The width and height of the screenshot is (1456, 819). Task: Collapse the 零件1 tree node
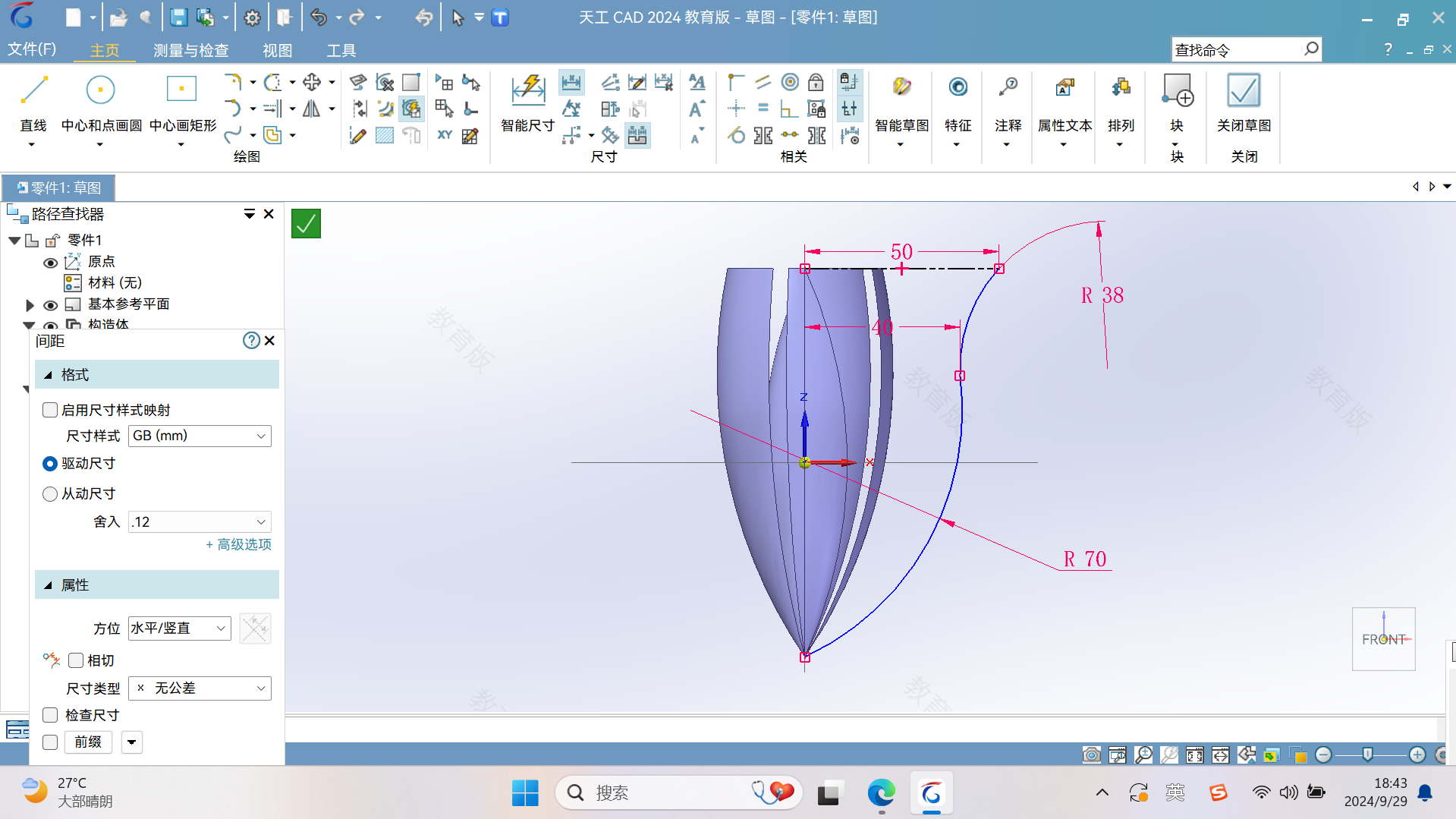[x=14, y=241]
